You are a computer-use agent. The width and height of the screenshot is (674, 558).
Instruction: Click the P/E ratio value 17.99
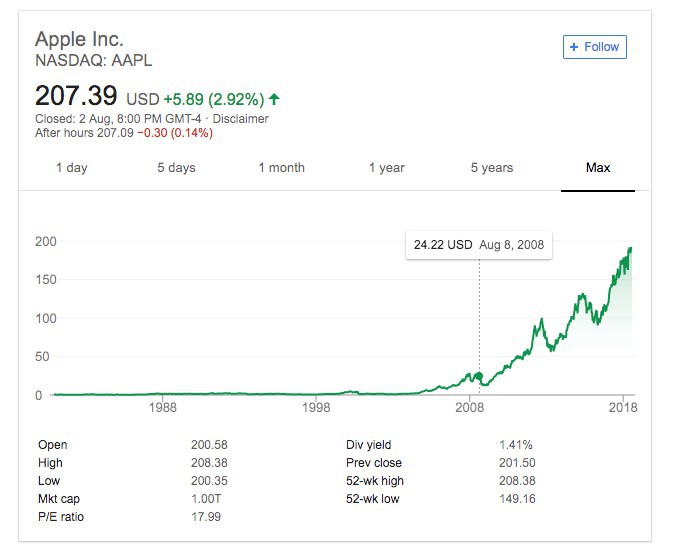pos(206,517)
